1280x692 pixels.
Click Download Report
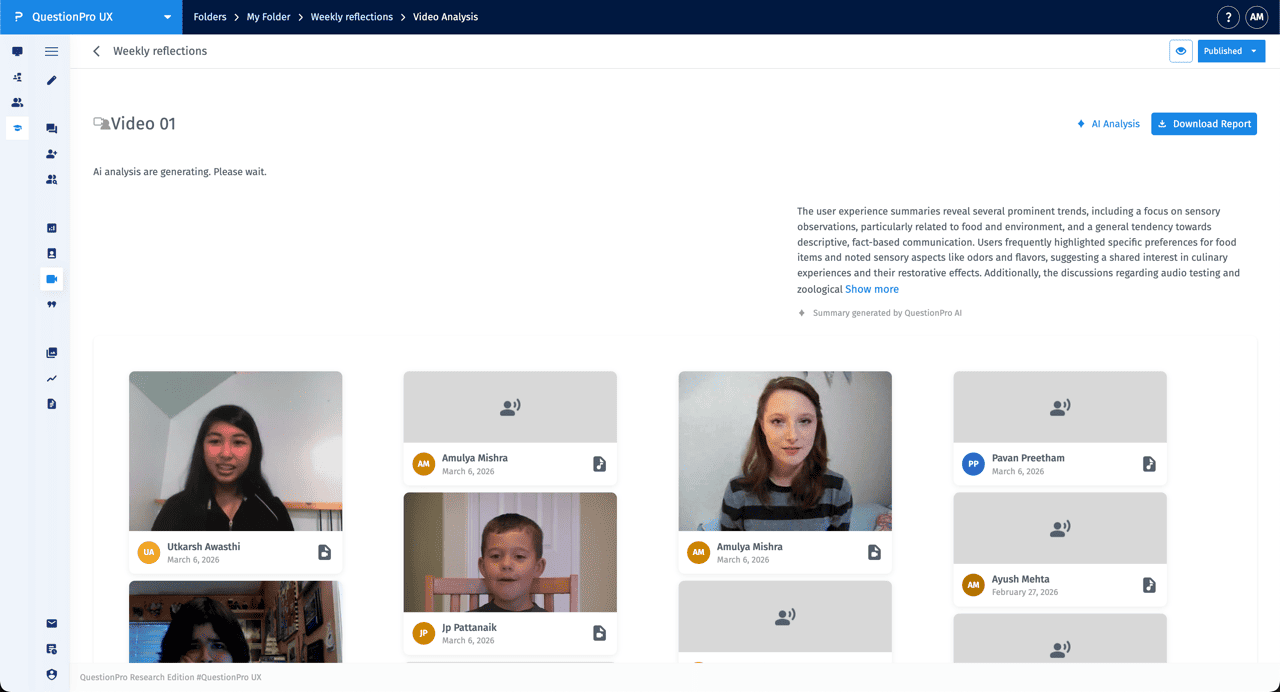click(x=1204, y=123)
